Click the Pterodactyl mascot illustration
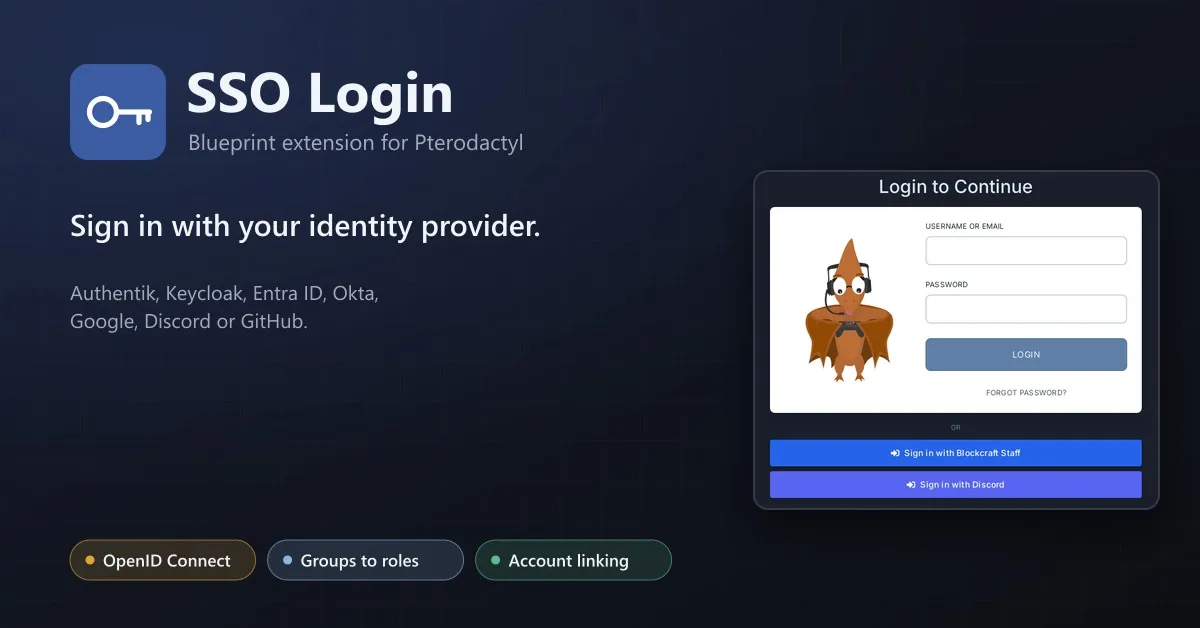 [x=849, y=310]
